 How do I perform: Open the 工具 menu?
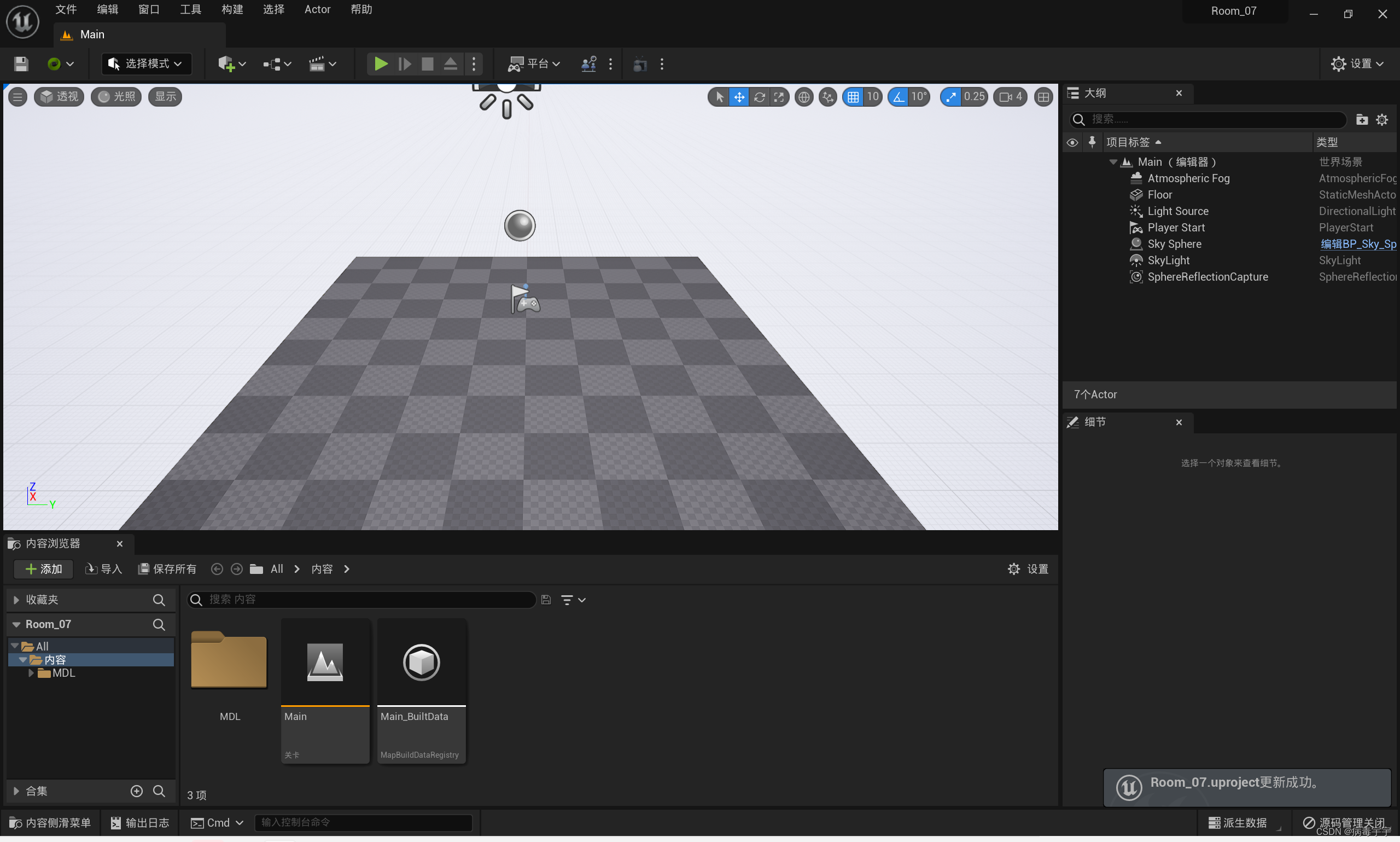pos(190,10)
